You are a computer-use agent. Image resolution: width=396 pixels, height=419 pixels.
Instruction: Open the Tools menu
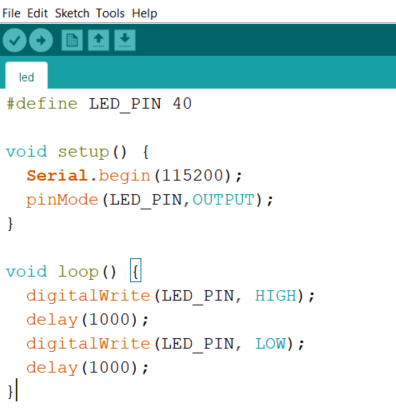[x=110, y=13]
